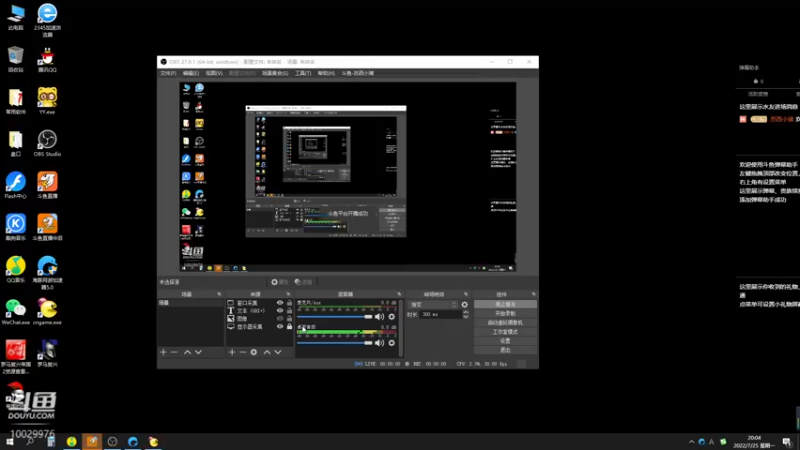Click the 麦克风/Aux volume slider
The width and height of the screenshot is (800, 450).
tap(335, 317)
